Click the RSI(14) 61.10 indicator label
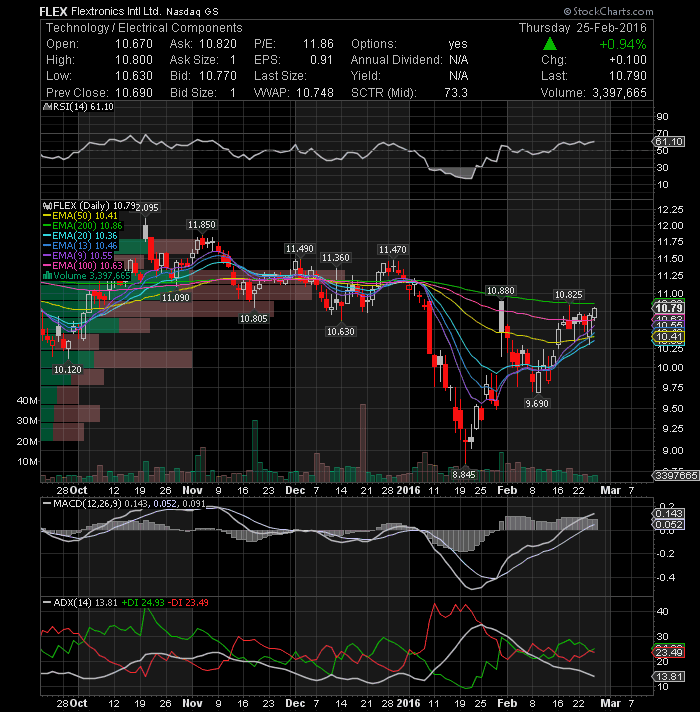Screen dimensions: 700x712 (x=83, y=107)
